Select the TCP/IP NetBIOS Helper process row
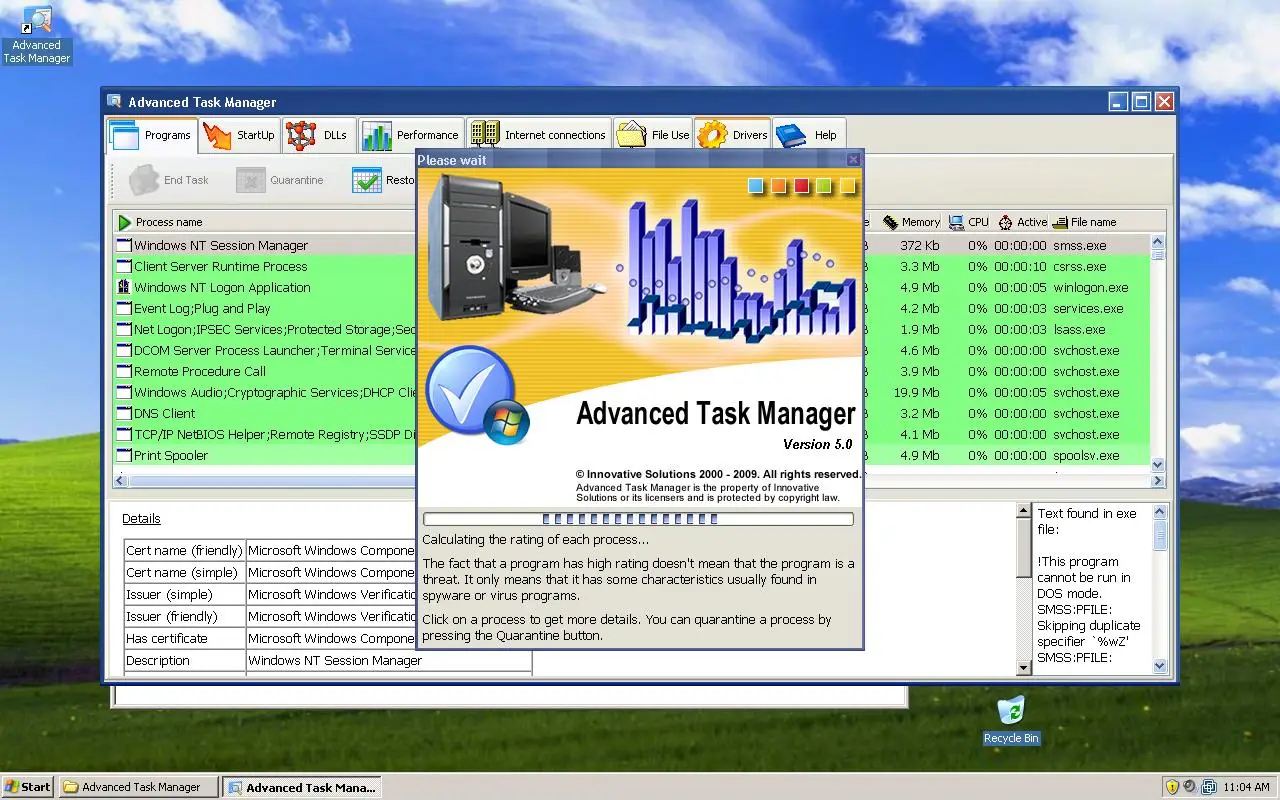1280x800 pixels. 631,434
